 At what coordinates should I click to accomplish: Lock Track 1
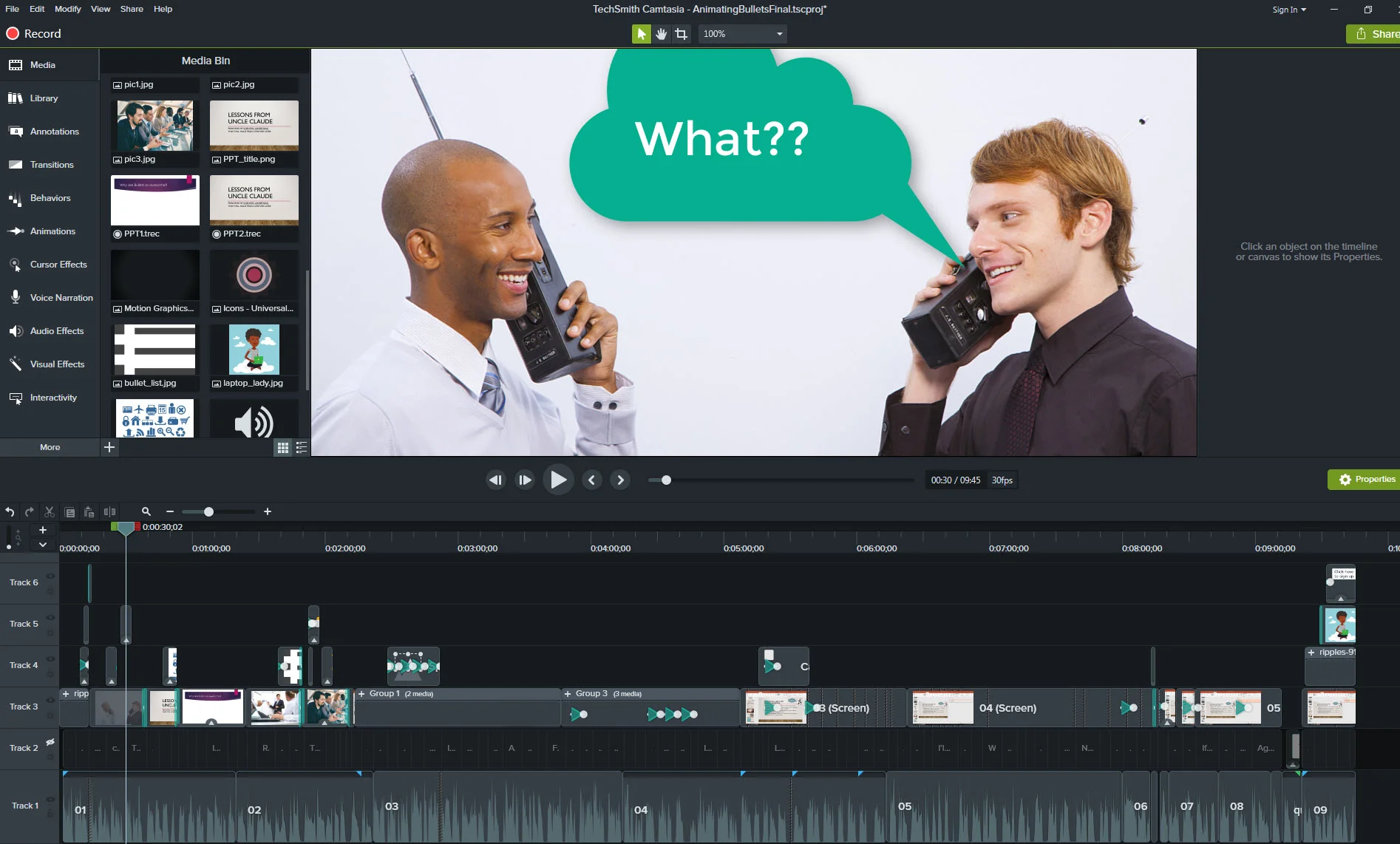51,813
